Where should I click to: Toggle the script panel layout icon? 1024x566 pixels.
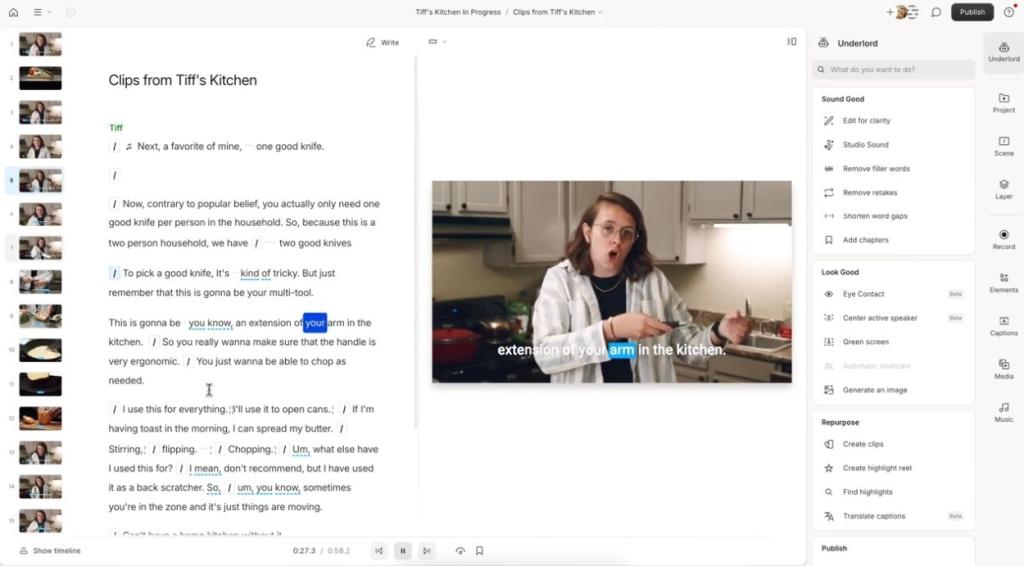[791, 42]
